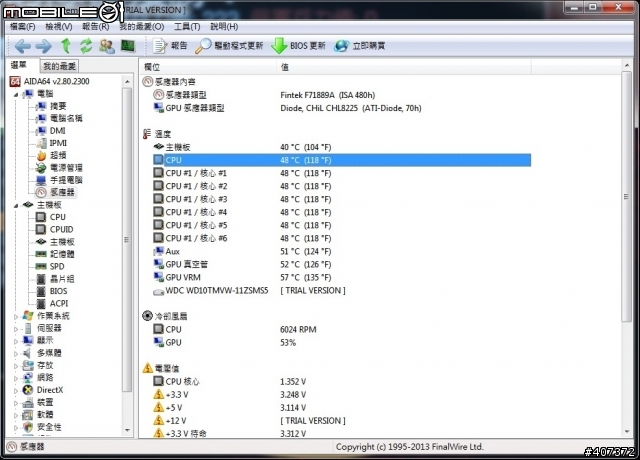
Task: Go back with the blue left arrow
Action: 22,46
